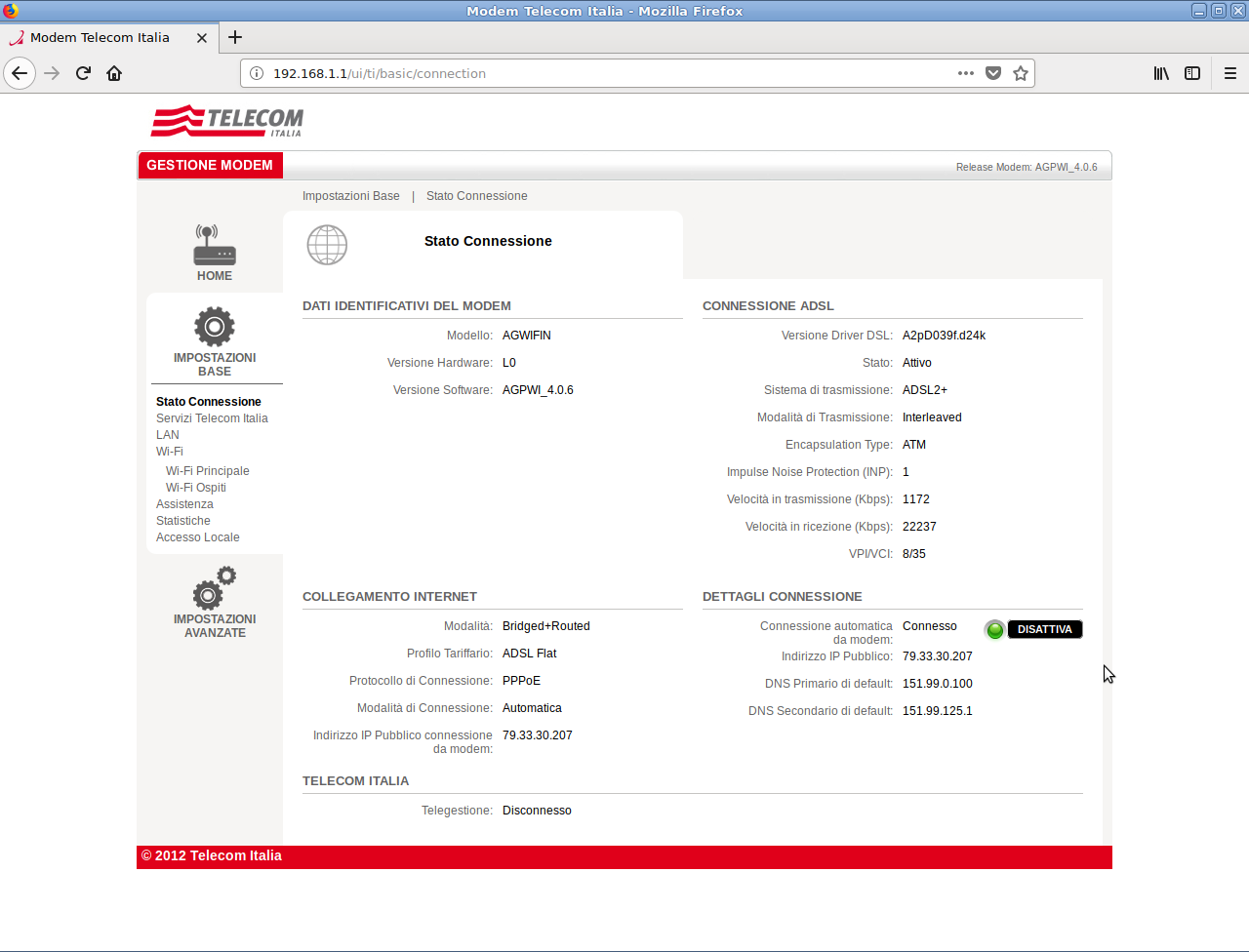The width and height of the screenshot is (1249, 952).
Task: Click Telegestione Disconnesso status
Action: point(537,811)
